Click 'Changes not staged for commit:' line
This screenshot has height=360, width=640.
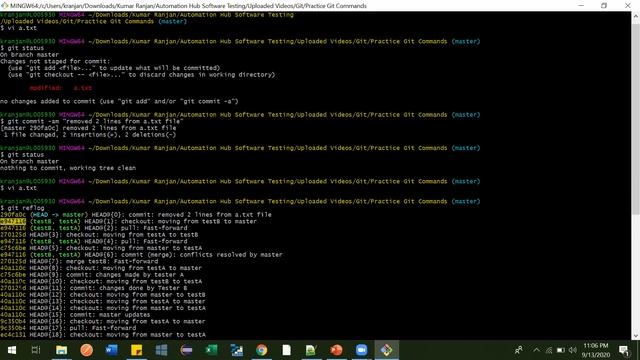pos(55,61)
